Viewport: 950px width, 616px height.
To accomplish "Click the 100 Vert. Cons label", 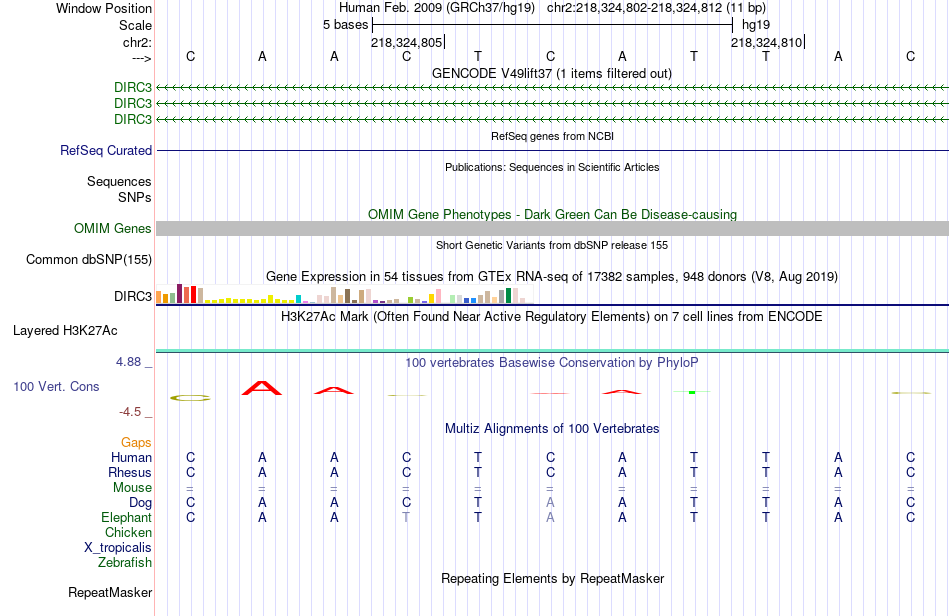I will tap(56, 386).
